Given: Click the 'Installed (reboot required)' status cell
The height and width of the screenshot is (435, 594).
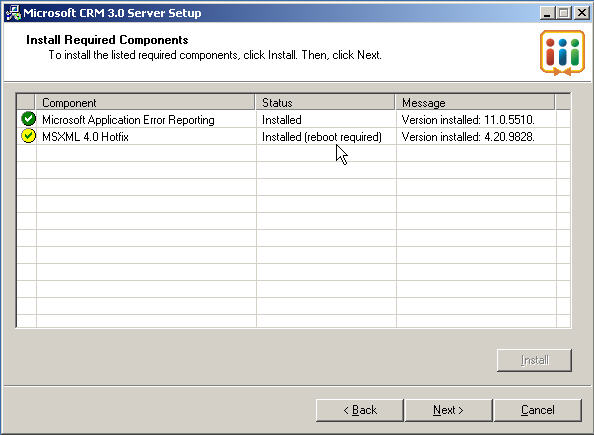Looking at the screenshot, I should [x=322, y=137].
